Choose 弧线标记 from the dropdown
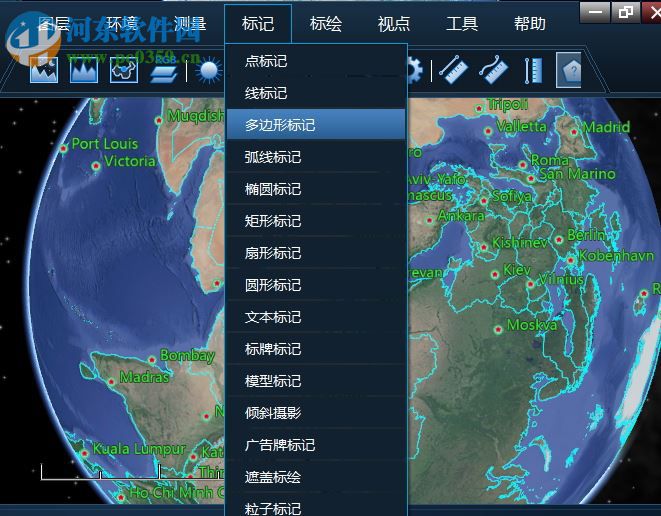This screenshot has height=516, width=661. pyautogui.click(x=316, y=157)
